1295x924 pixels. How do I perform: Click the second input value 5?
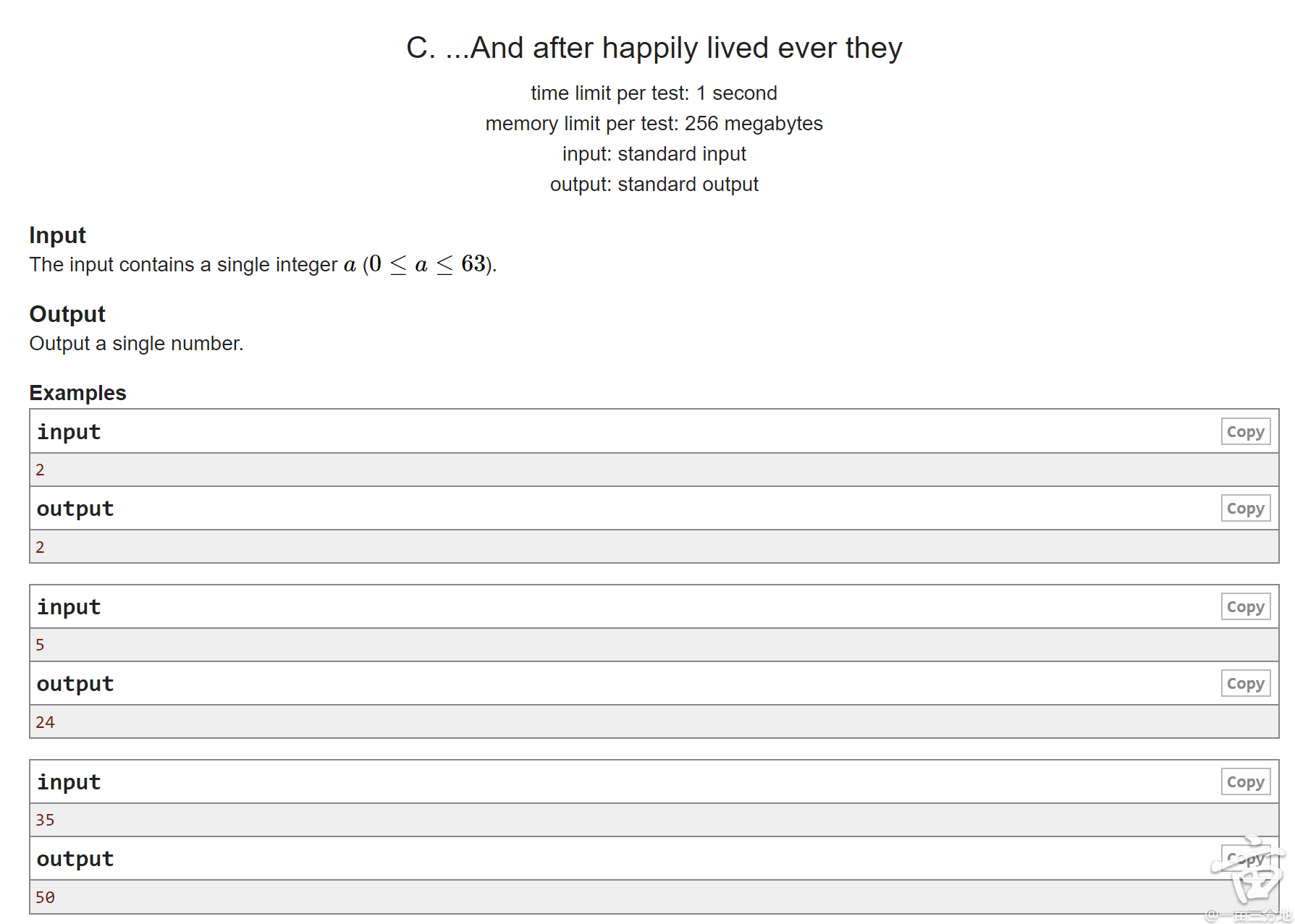pyautogui.click(x=41, y=645)
